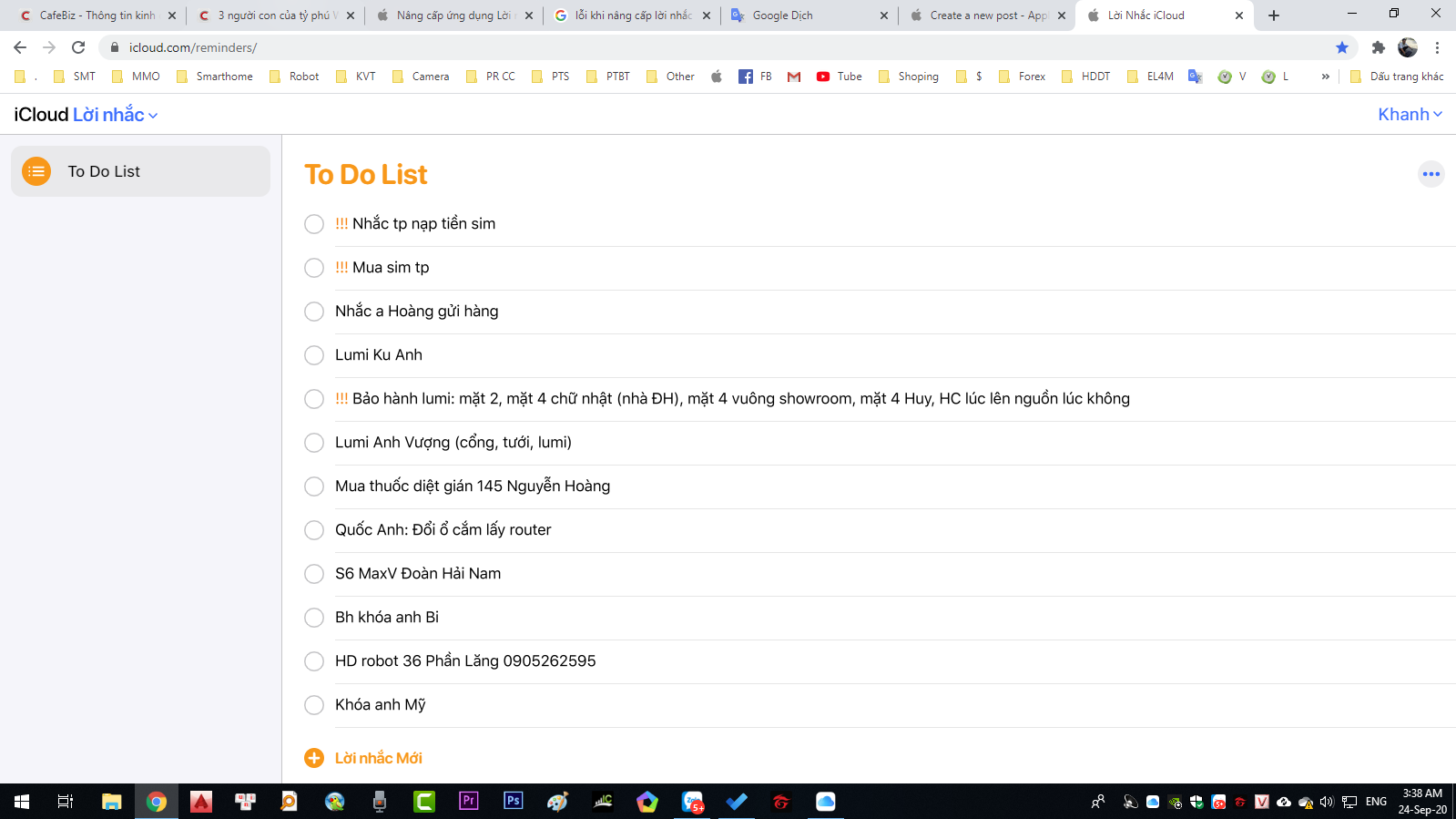Open the Chrome extensions puzzle icon
1456x819 pixels.
(x=1379, y=47)
